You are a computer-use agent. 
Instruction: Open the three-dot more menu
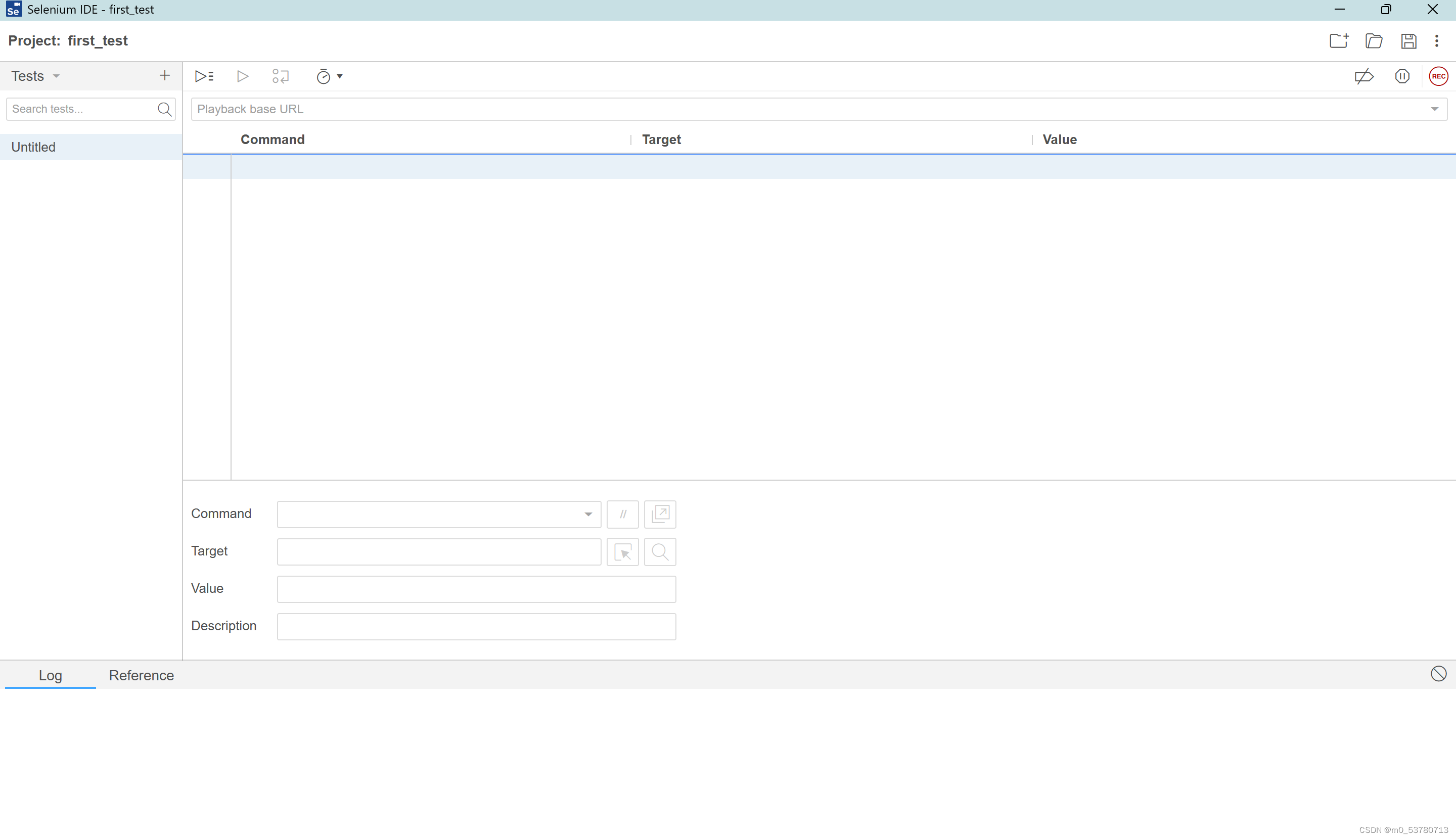1436,41
